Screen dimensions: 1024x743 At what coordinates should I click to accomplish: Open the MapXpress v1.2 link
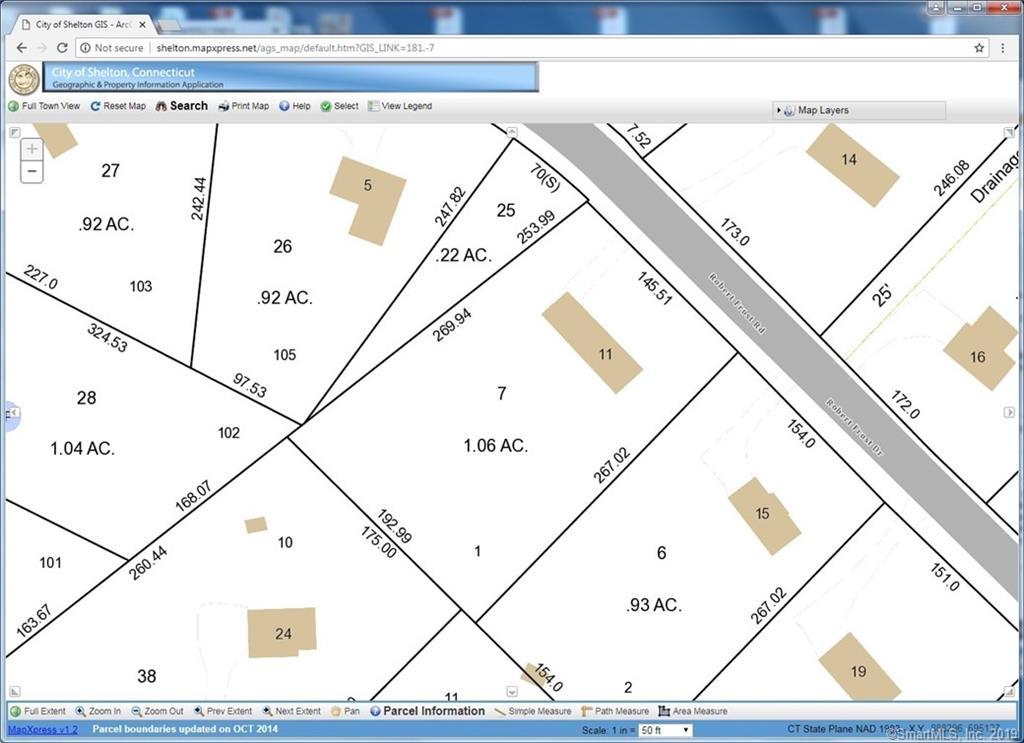click(x=42, y=729)
